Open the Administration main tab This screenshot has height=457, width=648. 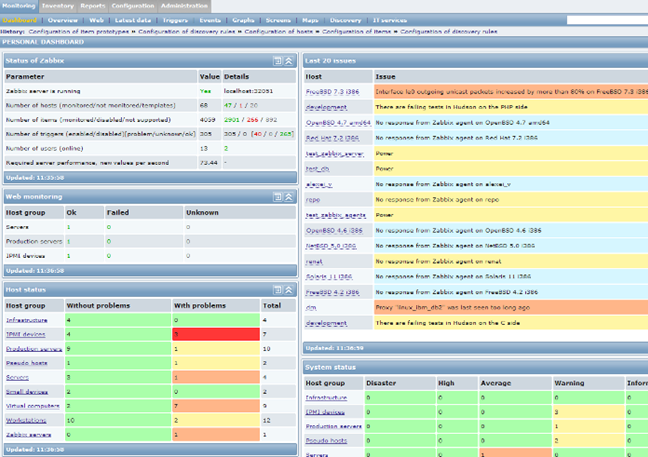(x=184, y=6)
